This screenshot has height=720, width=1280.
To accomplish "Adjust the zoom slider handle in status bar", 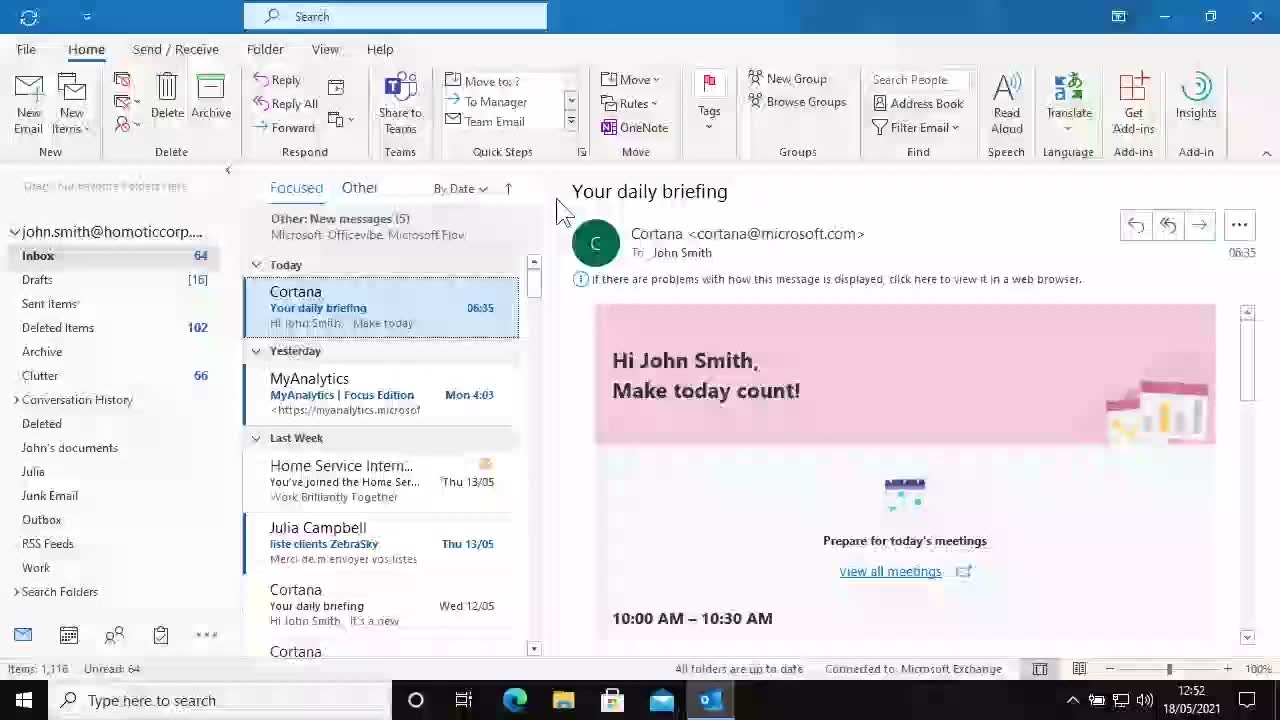I will point(1169,668).
